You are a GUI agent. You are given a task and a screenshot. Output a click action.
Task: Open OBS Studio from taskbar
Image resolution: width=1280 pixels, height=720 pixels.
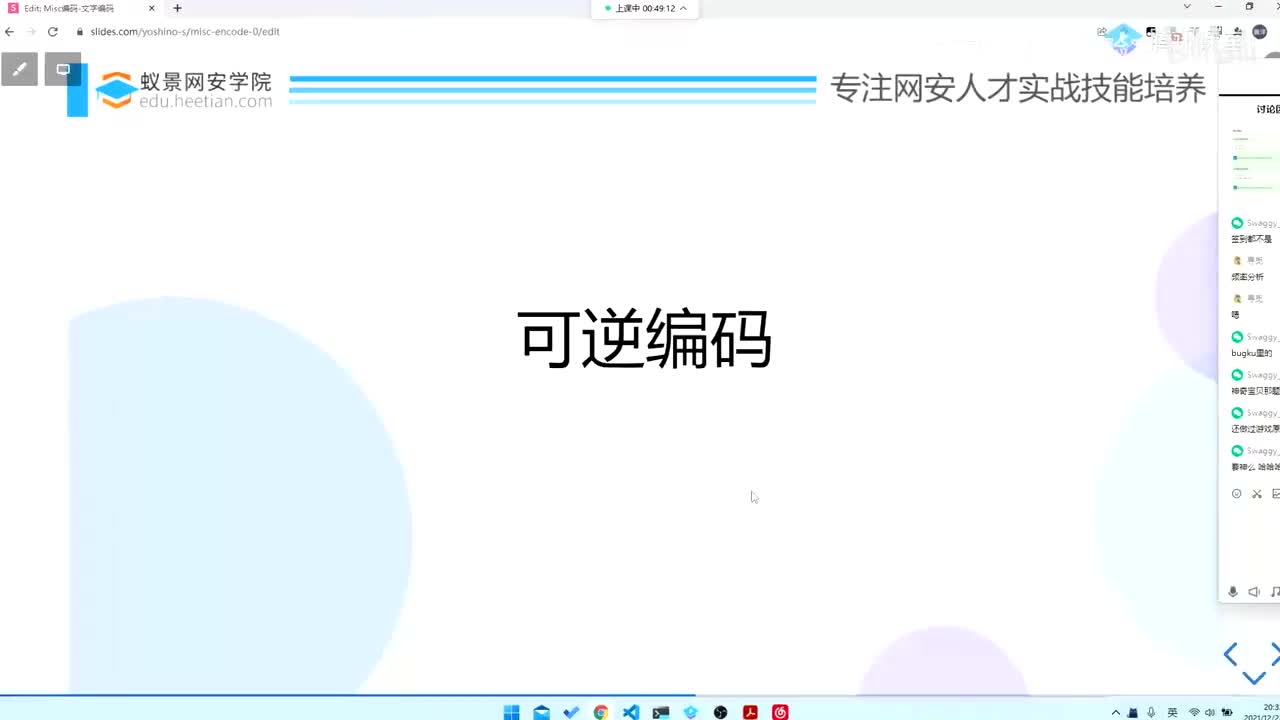tap(721, 712)
